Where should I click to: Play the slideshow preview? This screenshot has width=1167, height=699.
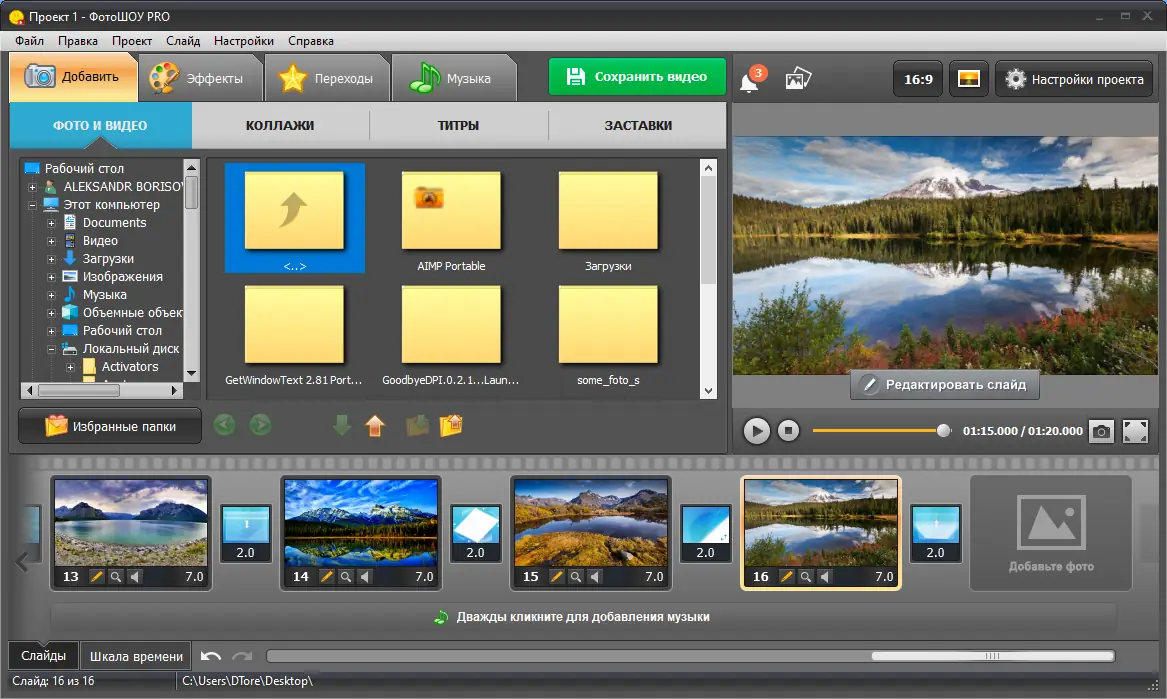tap(756, 431)
